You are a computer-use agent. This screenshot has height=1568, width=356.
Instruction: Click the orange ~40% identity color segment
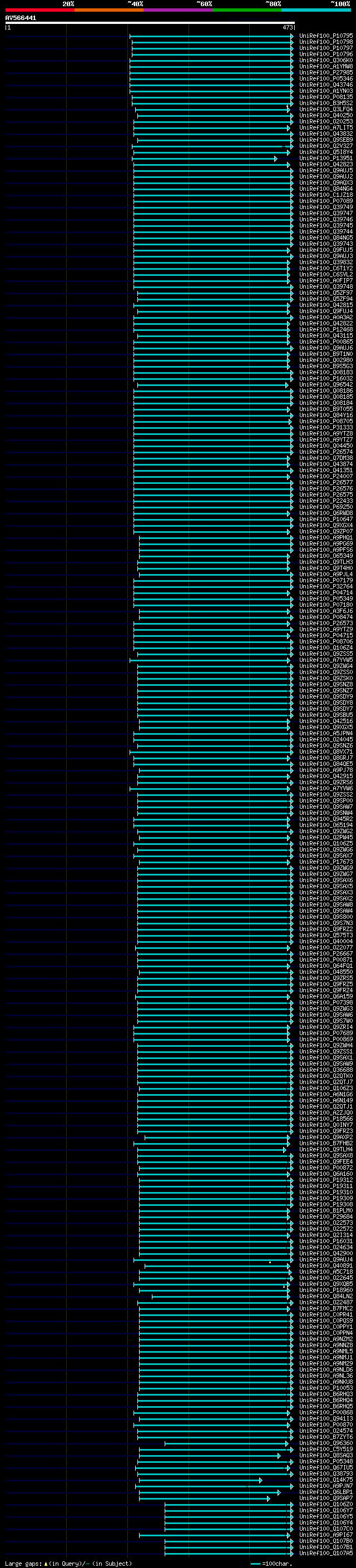pos(109,10)
